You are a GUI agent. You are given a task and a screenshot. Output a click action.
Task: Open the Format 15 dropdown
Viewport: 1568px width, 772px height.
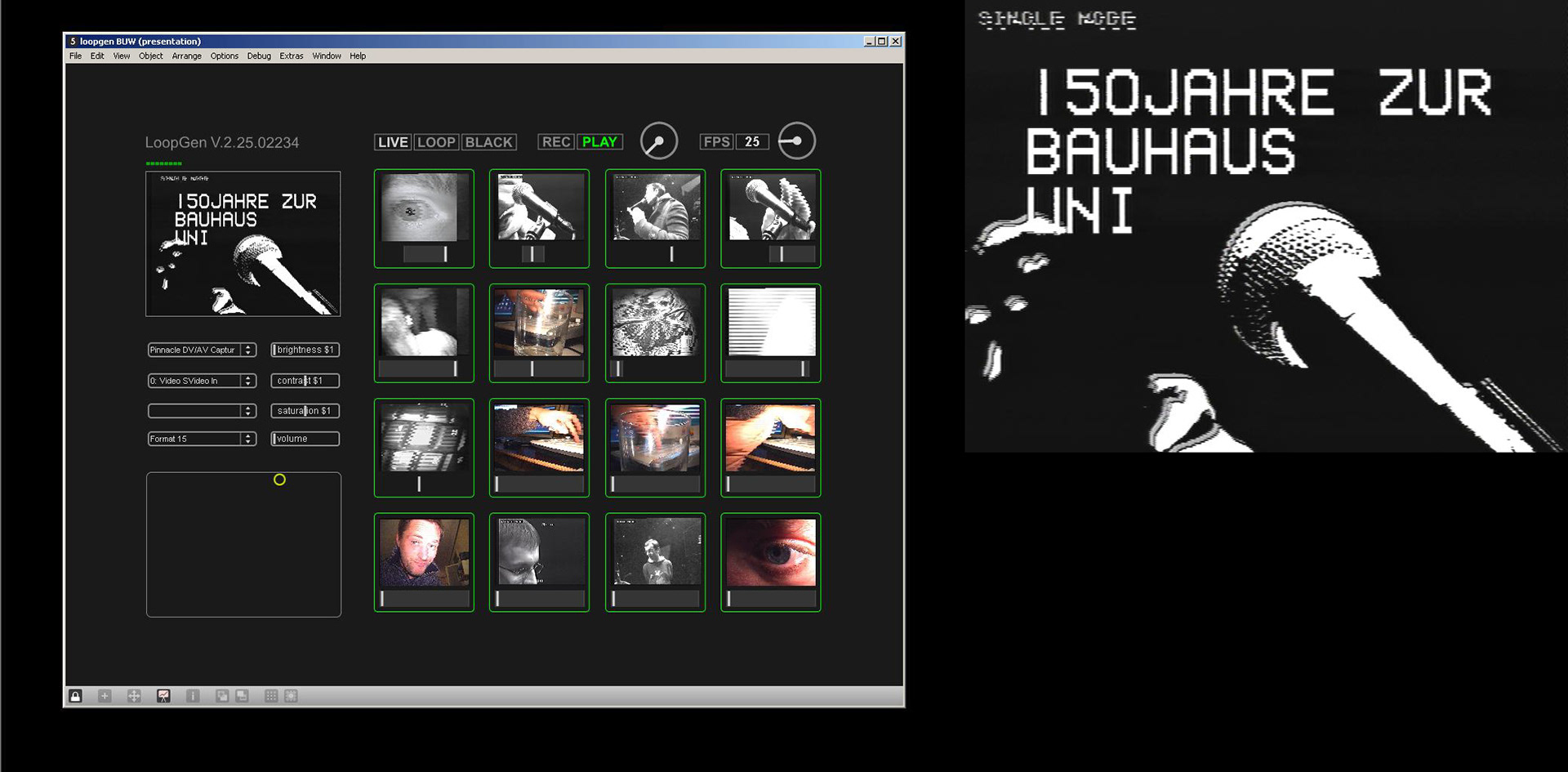[x=202, y=439]
